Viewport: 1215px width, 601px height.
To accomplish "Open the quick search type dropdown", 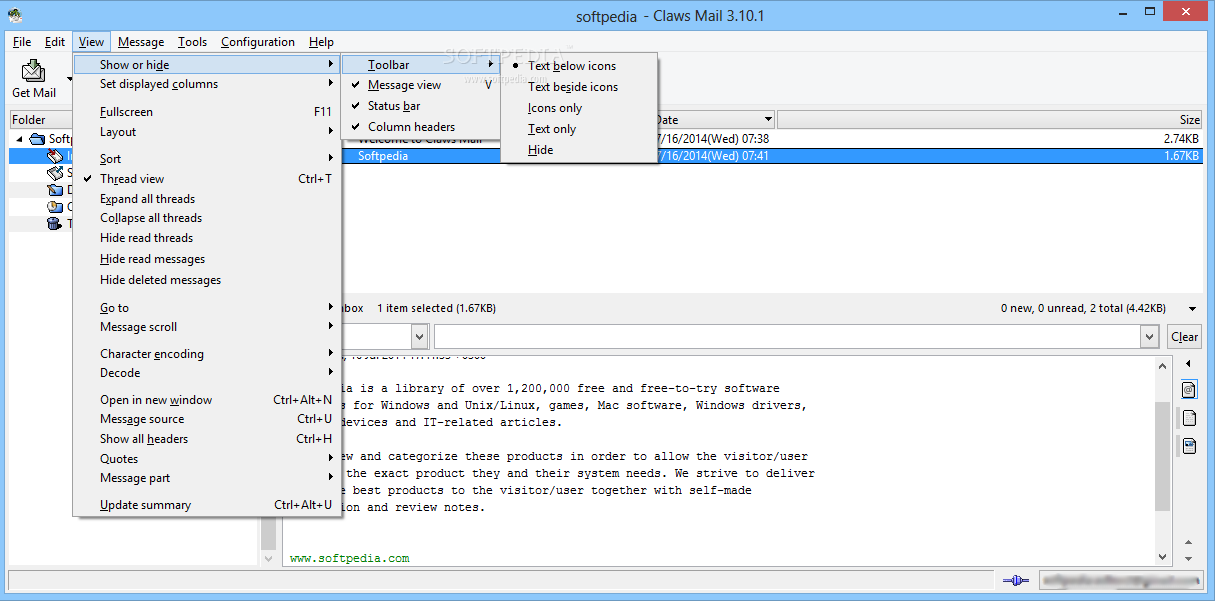I will [419, 337].
